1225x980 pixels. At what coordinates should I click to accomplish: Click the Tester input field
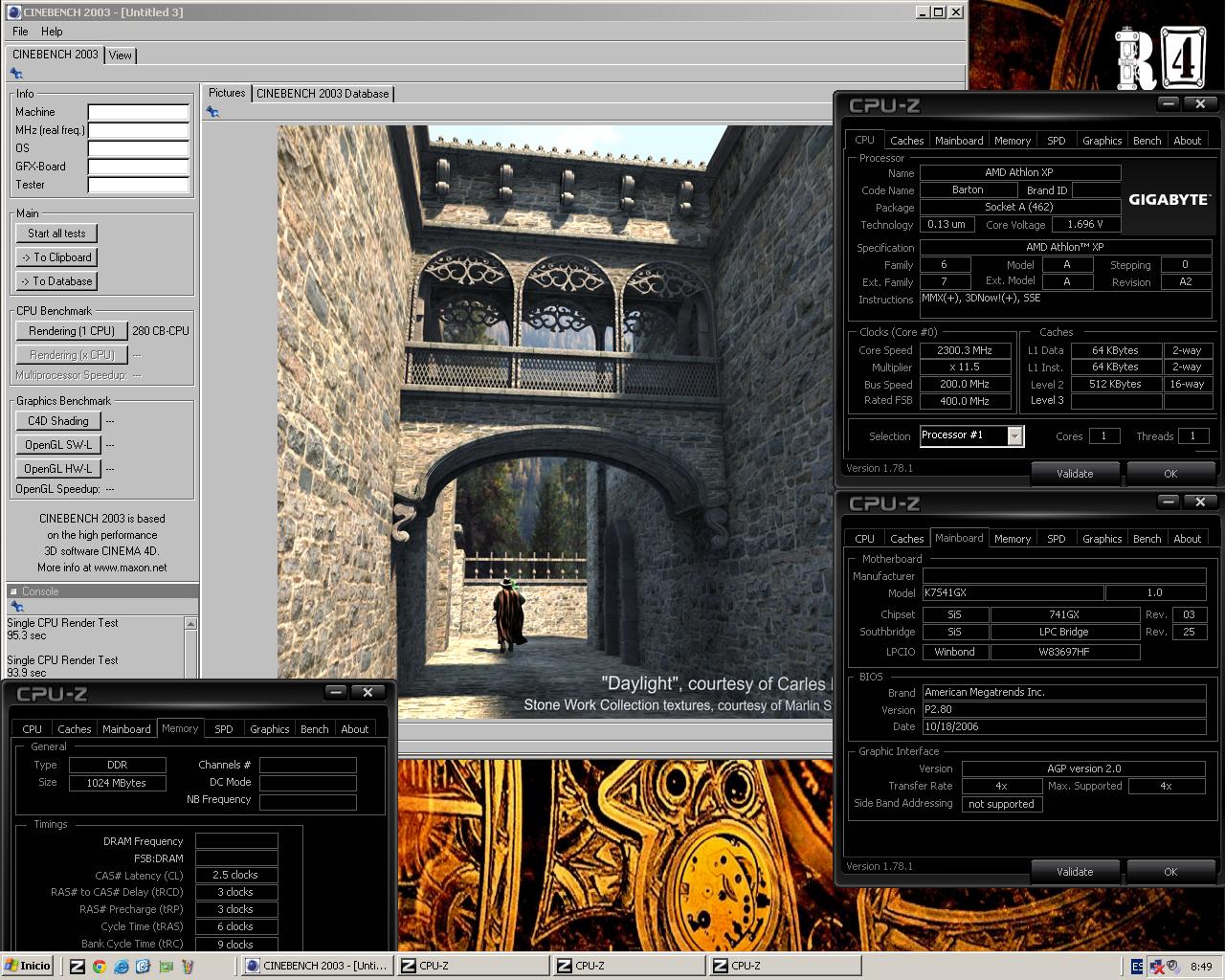click(138, 185)
